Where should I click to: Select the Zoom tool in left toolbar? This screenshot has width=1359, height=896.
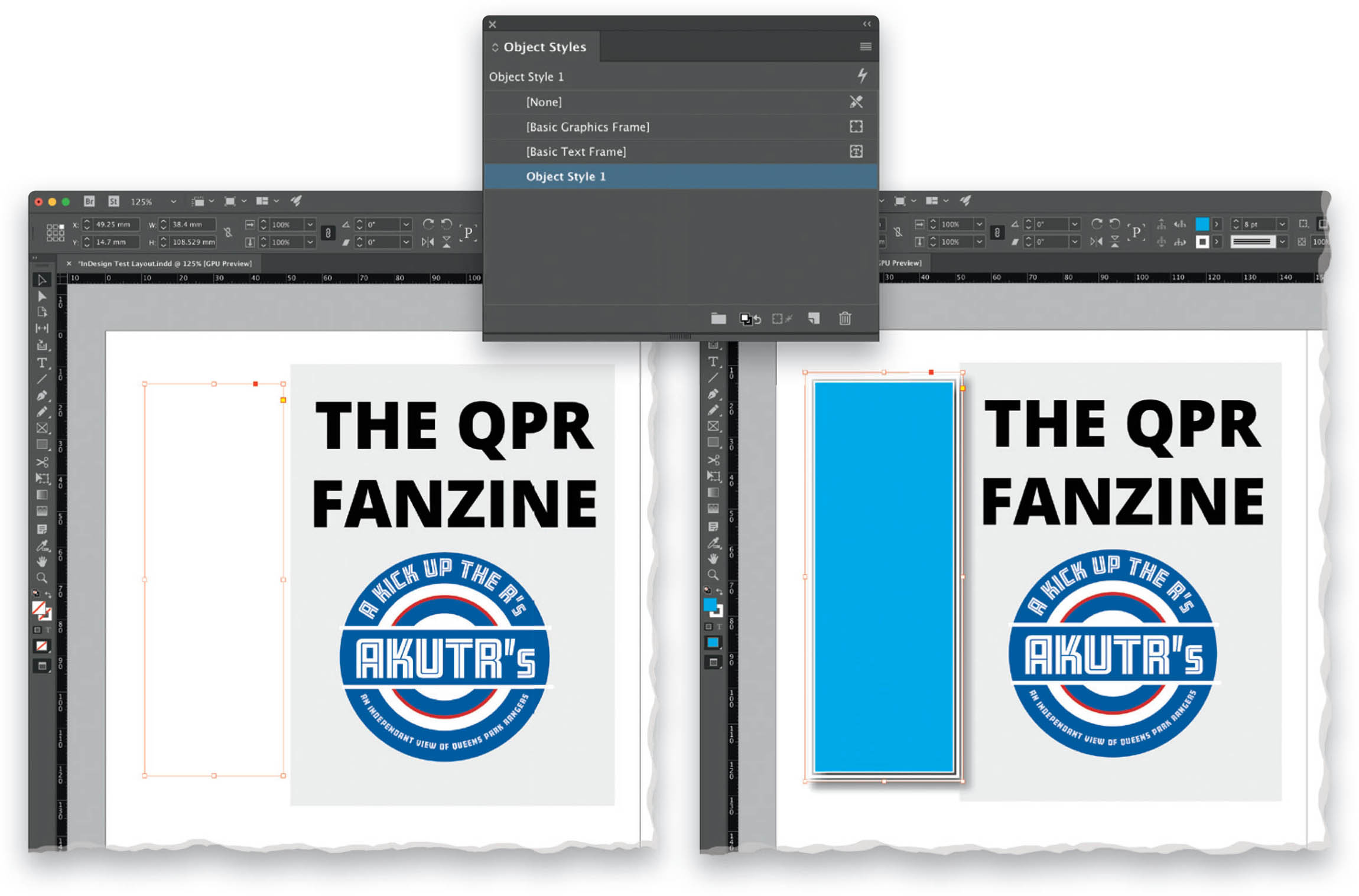click(42, 578)
